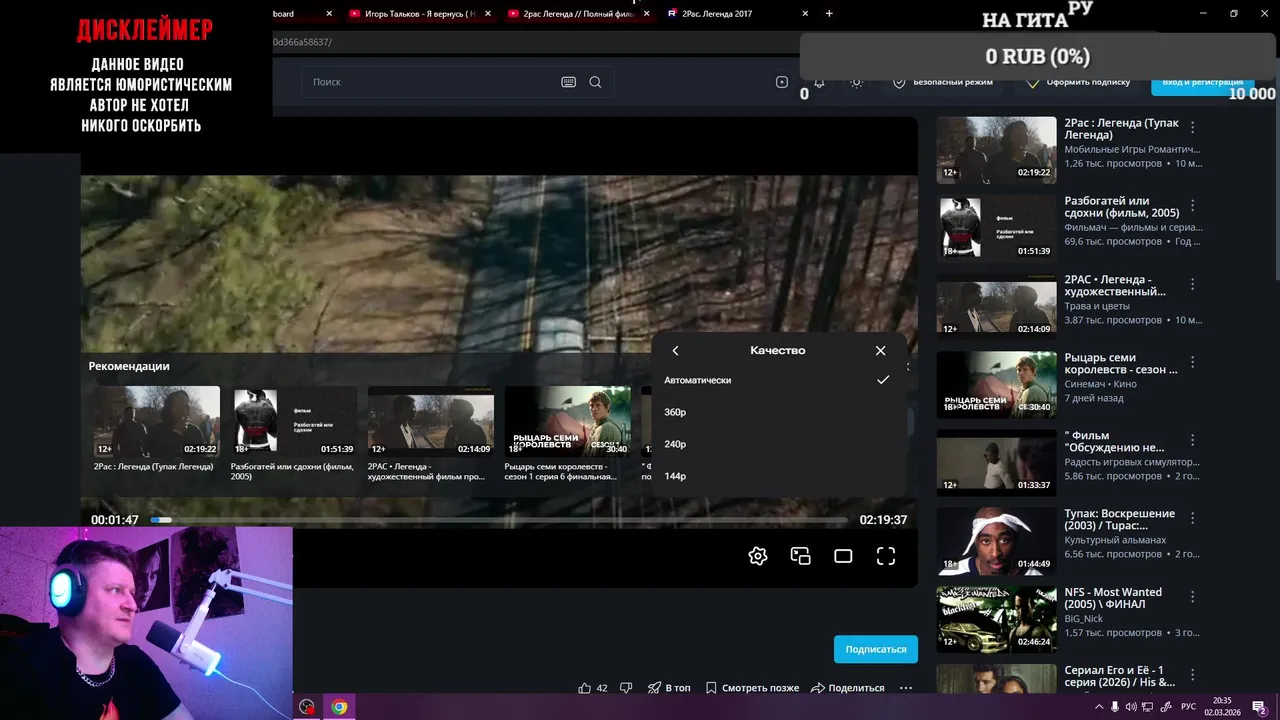1280x720 pixels.
Task: Open recommended 2Pac : Легенда thumbnail in player
Action: pos(157,421)
